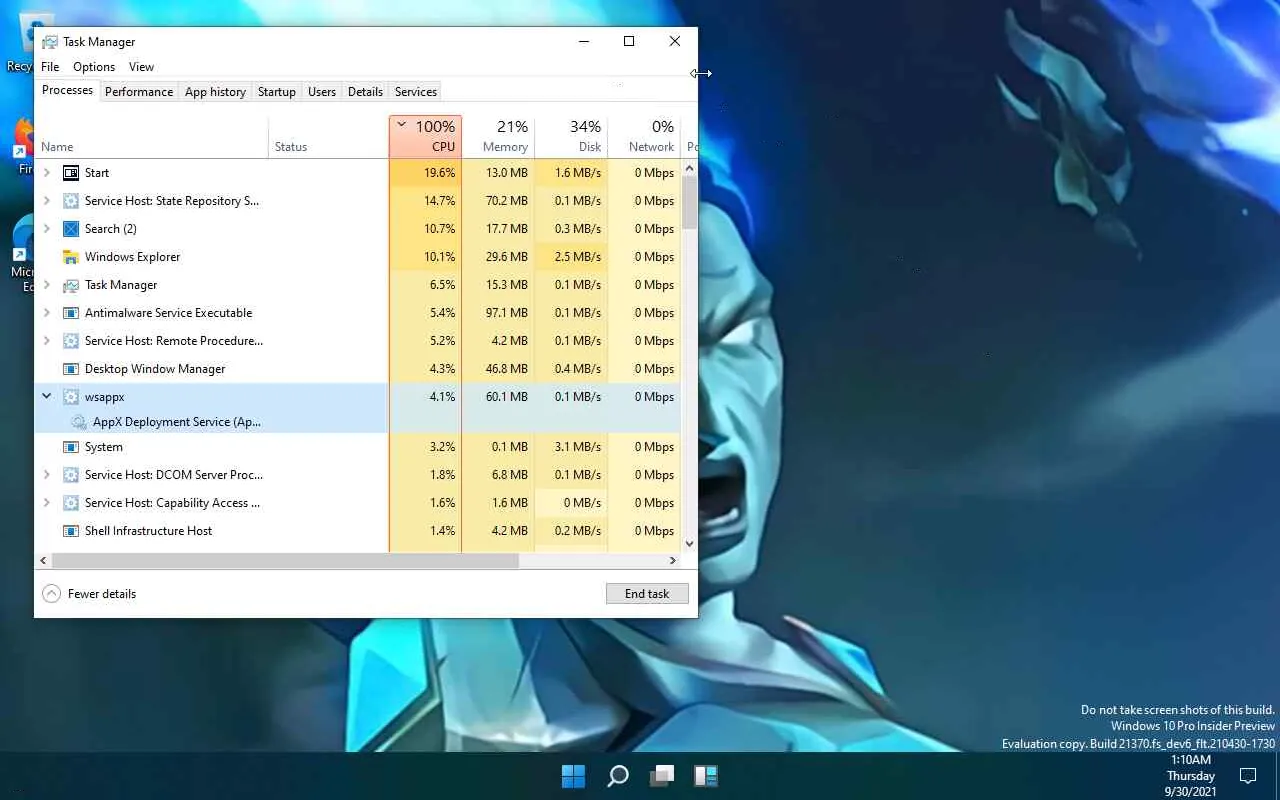
Task: Sort processes by the Network column header
Action: (x=644, y=137)
